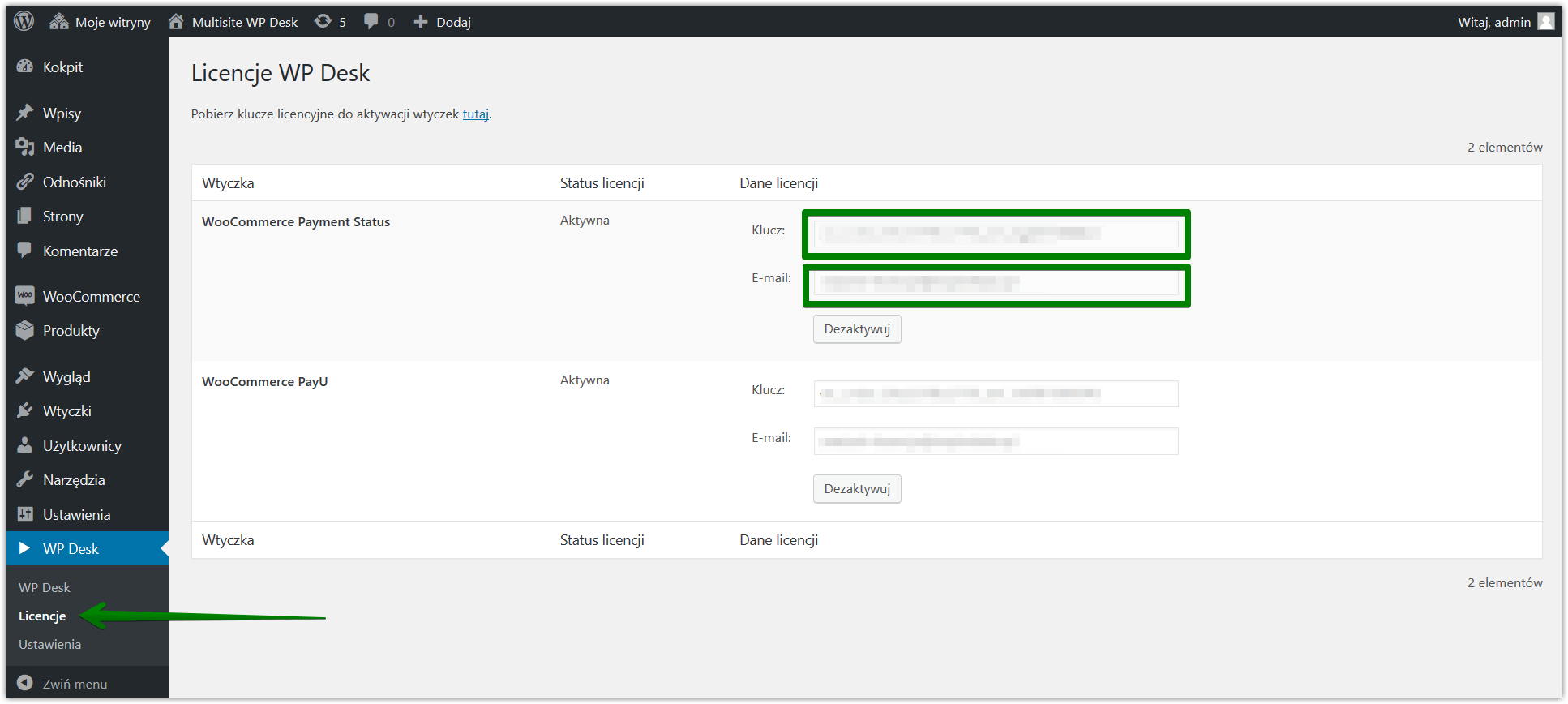Click the Komentarze speech bubble icon
This screenshot has width=1568, height=704.
(25, 251)
